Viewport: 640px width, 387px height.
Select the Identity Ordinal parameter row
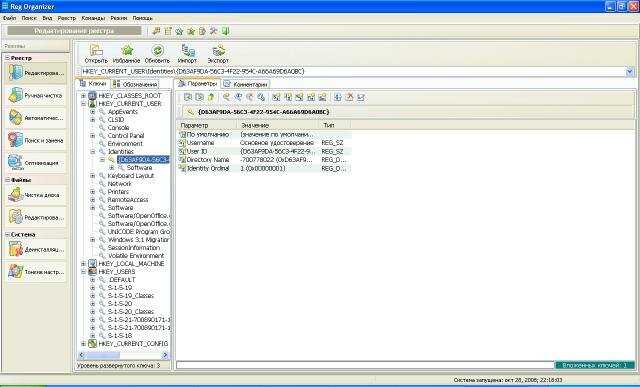pos(264,168)
